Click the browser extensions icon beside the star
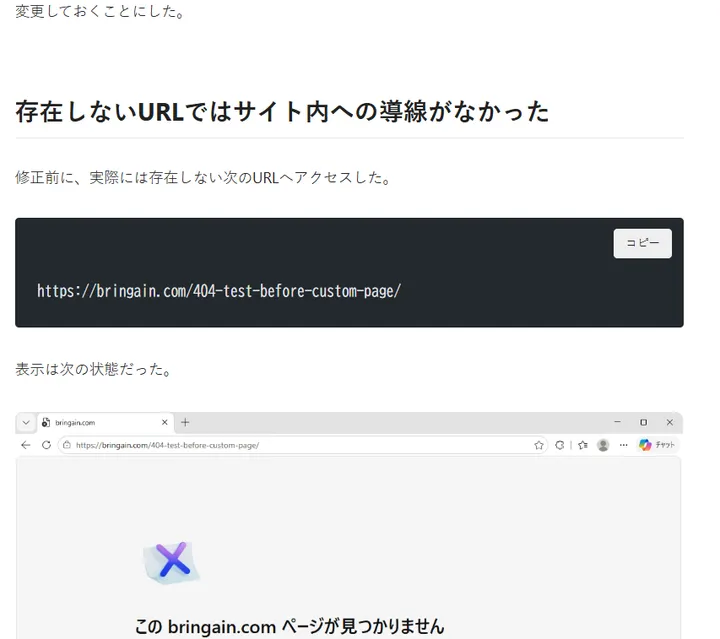 tap(560, 445)
